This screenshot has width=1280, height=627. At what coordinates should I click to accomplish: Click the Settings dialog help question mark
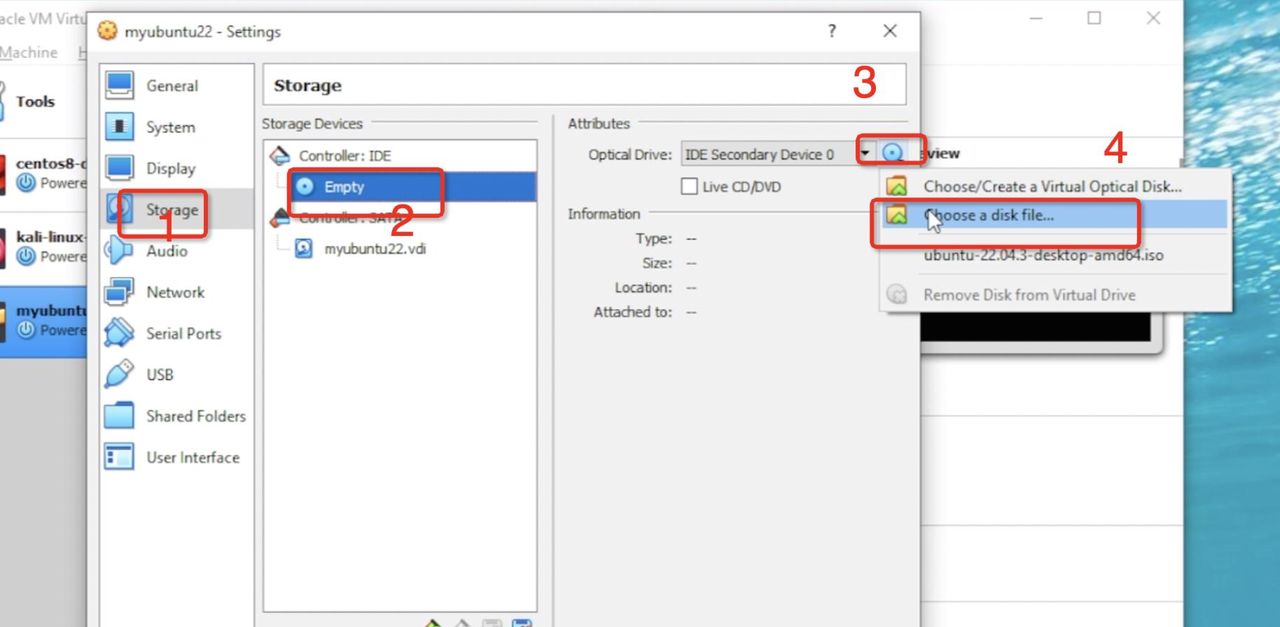[831, 31]
